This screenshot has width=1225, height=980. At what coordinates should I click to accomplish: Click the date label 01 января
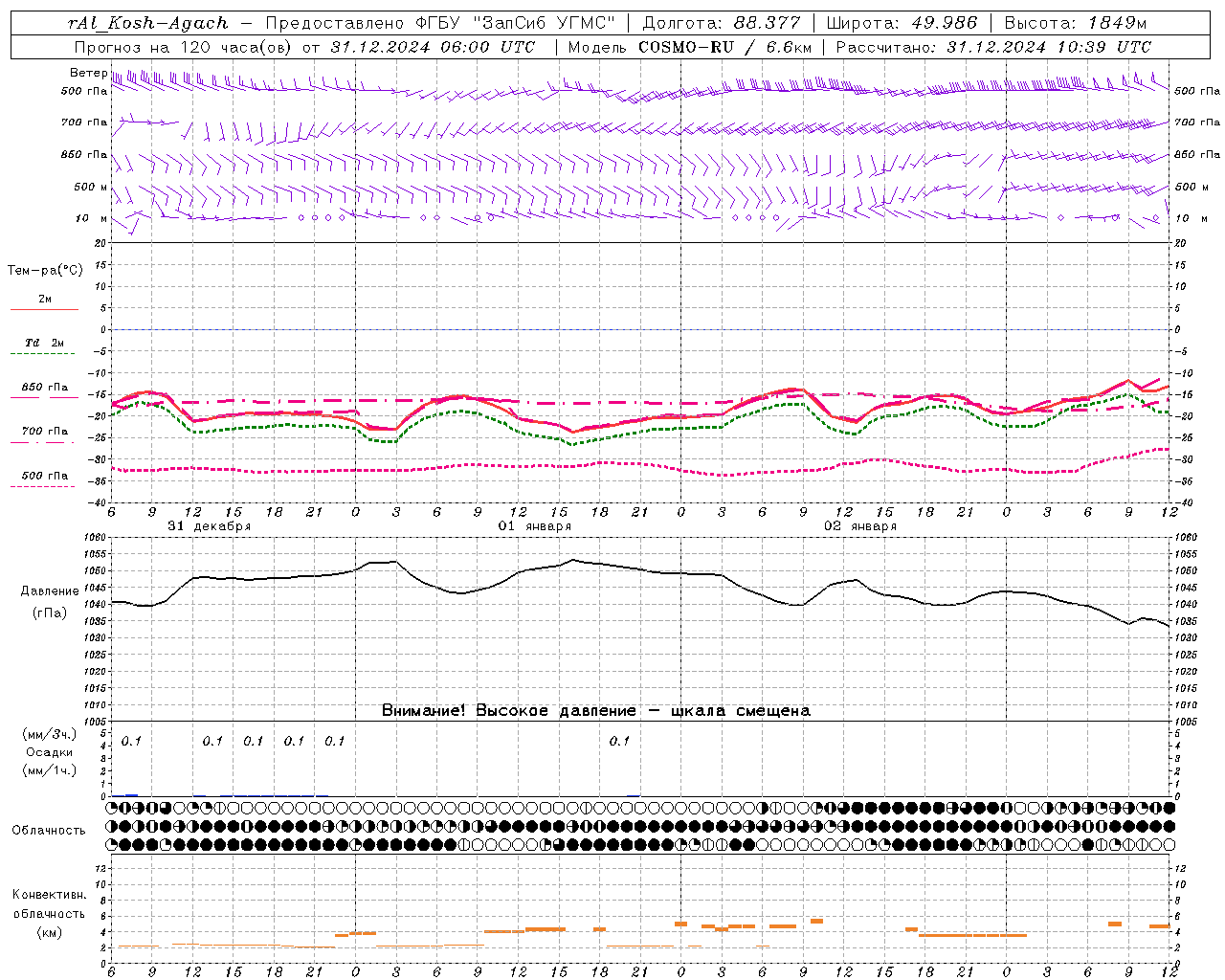pyautogui.click(x=535, y=526)
